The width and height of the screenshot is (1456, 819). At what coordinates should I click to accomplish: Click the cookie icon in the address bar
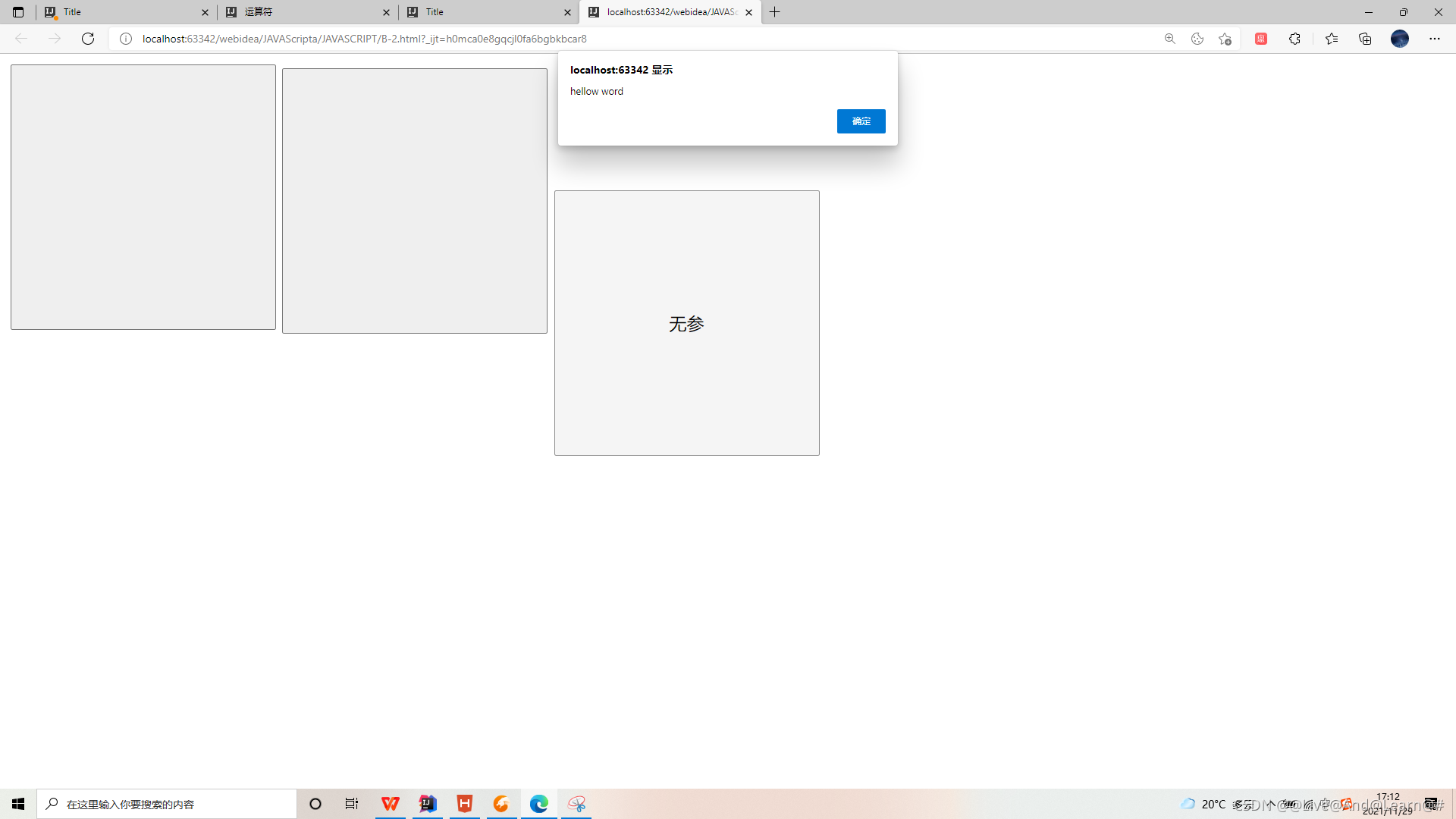tap(1197, 39)
